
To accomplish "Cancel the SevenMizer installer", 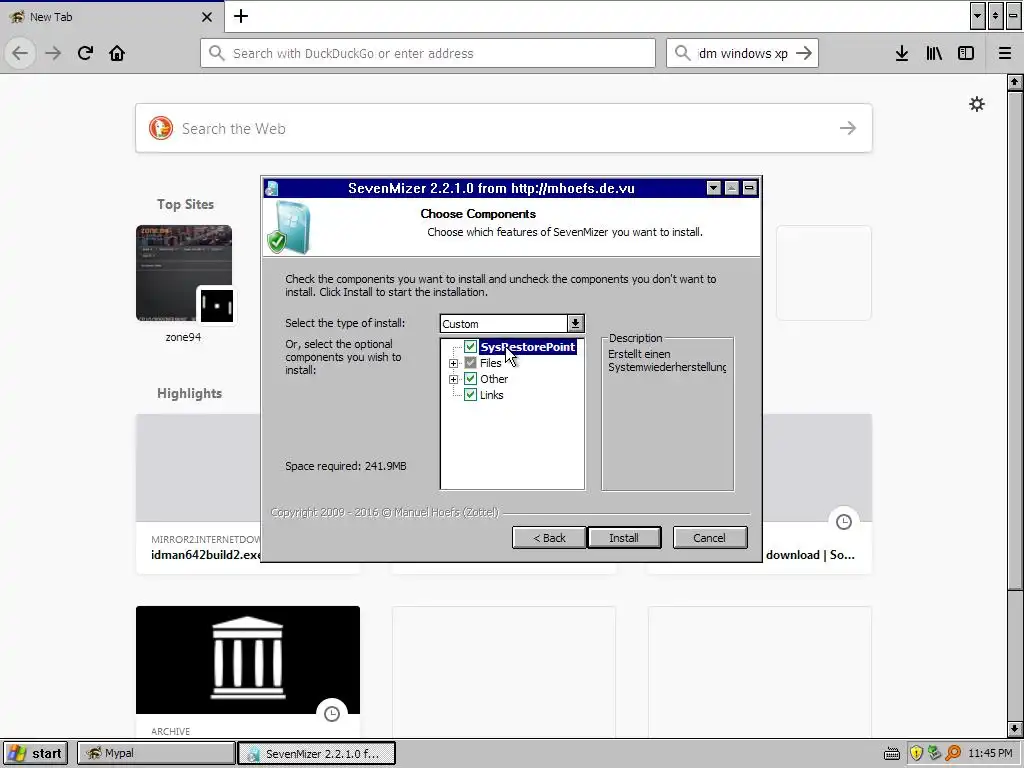I will (709, 537).
